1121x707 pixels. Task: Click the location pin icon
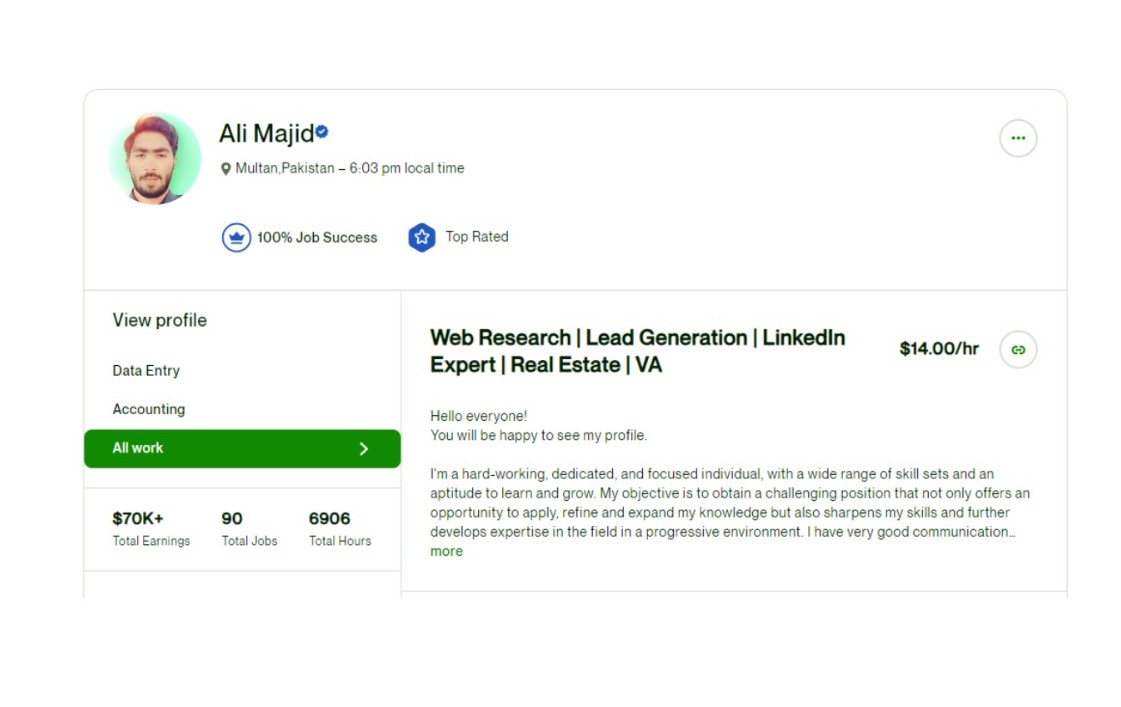[x=226, y=169]
